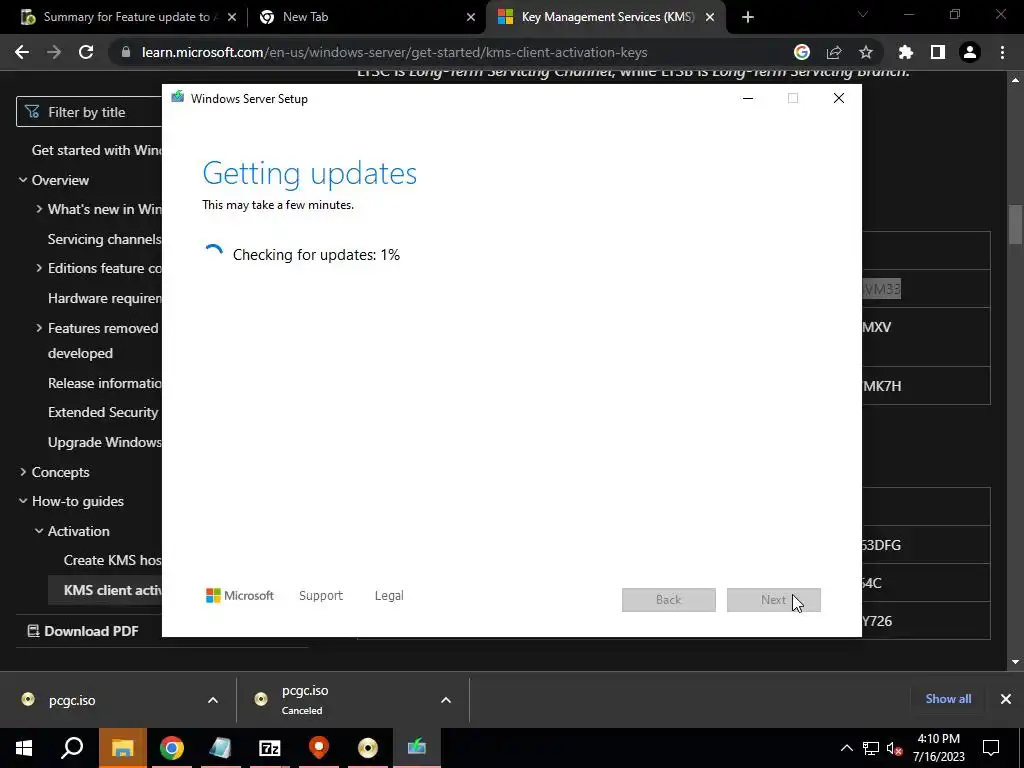Open Legal link in Windows Server Setup

tap(389, 596)
